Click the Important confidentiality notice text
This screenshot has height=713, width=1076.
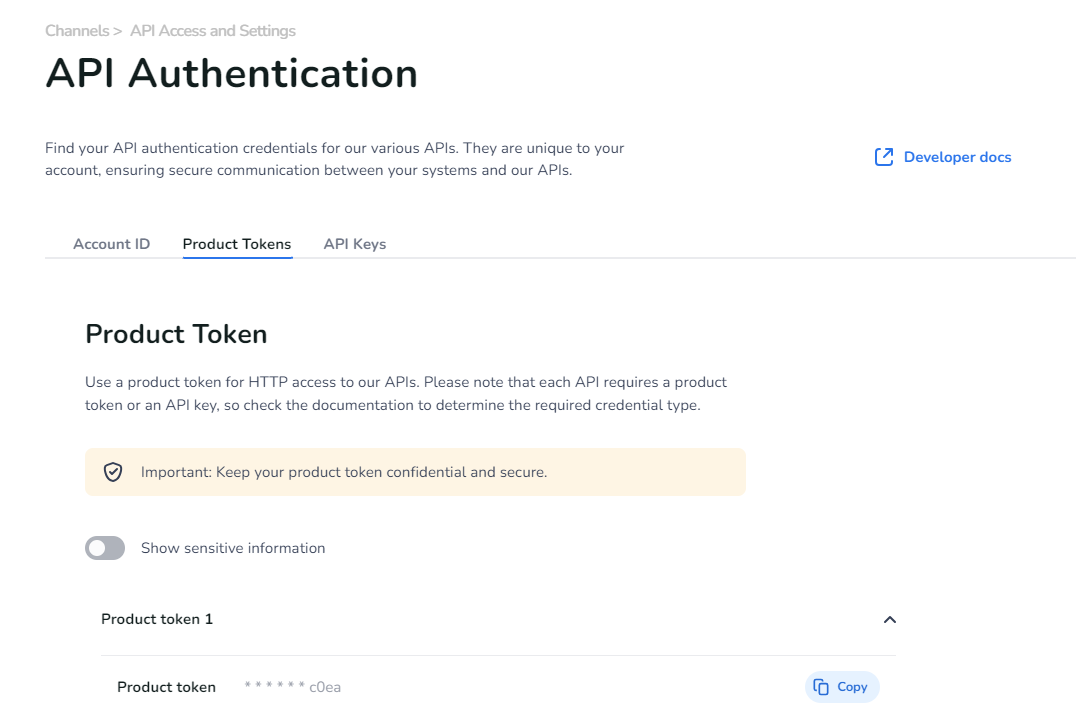pos(343,472)
